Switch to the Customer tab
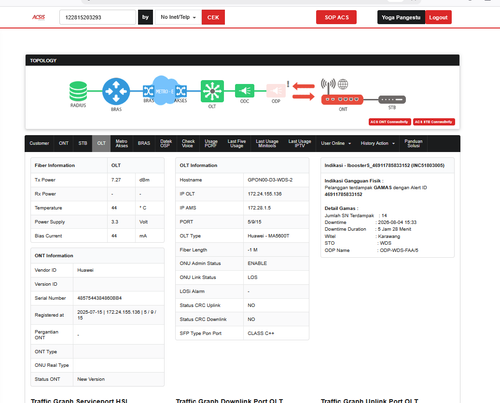This screenshot has height=403, width=500. coord(39,143)
